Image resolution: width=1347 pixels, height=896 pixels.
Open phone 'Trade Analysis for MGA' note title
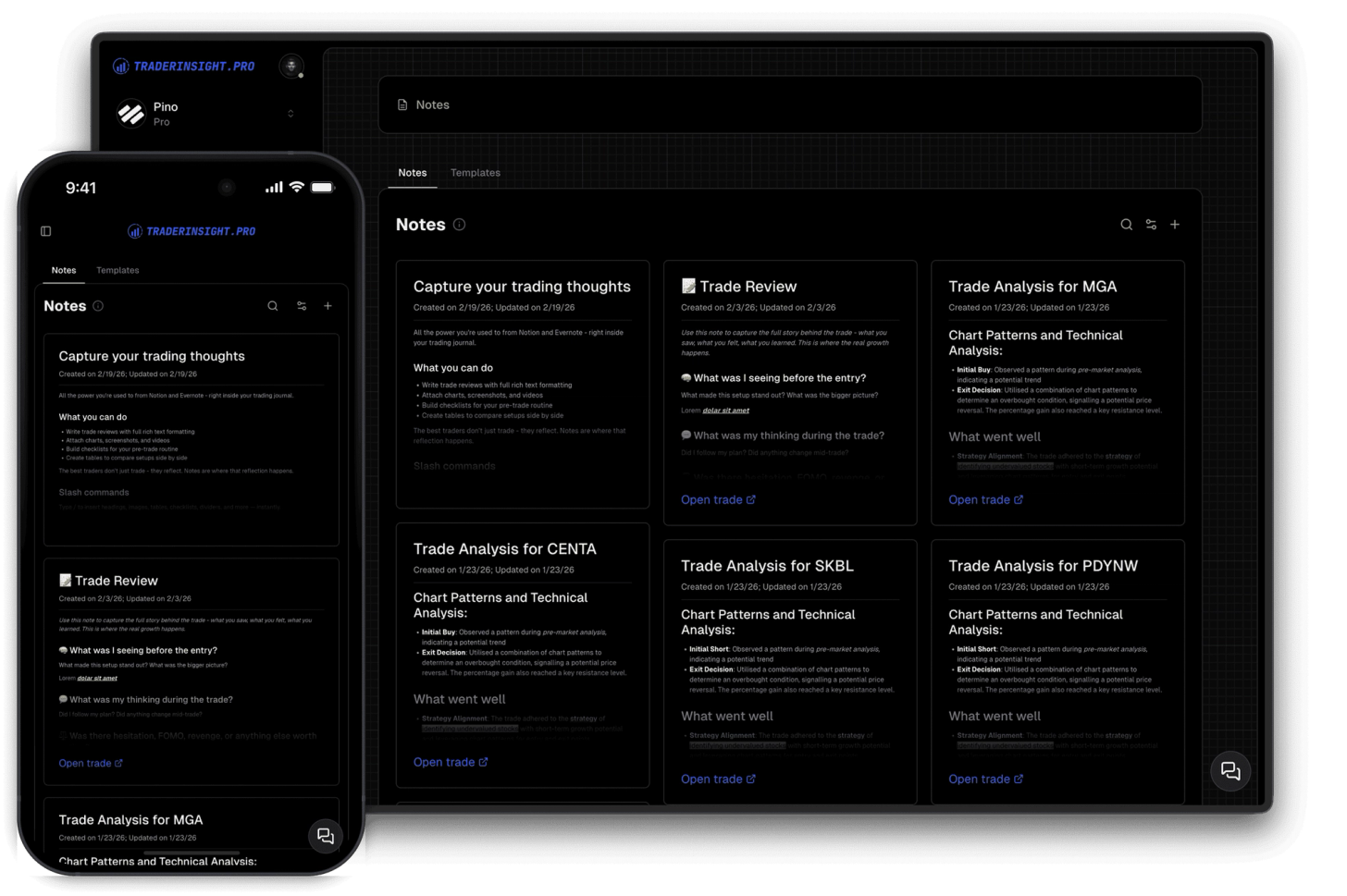point(130,820)
